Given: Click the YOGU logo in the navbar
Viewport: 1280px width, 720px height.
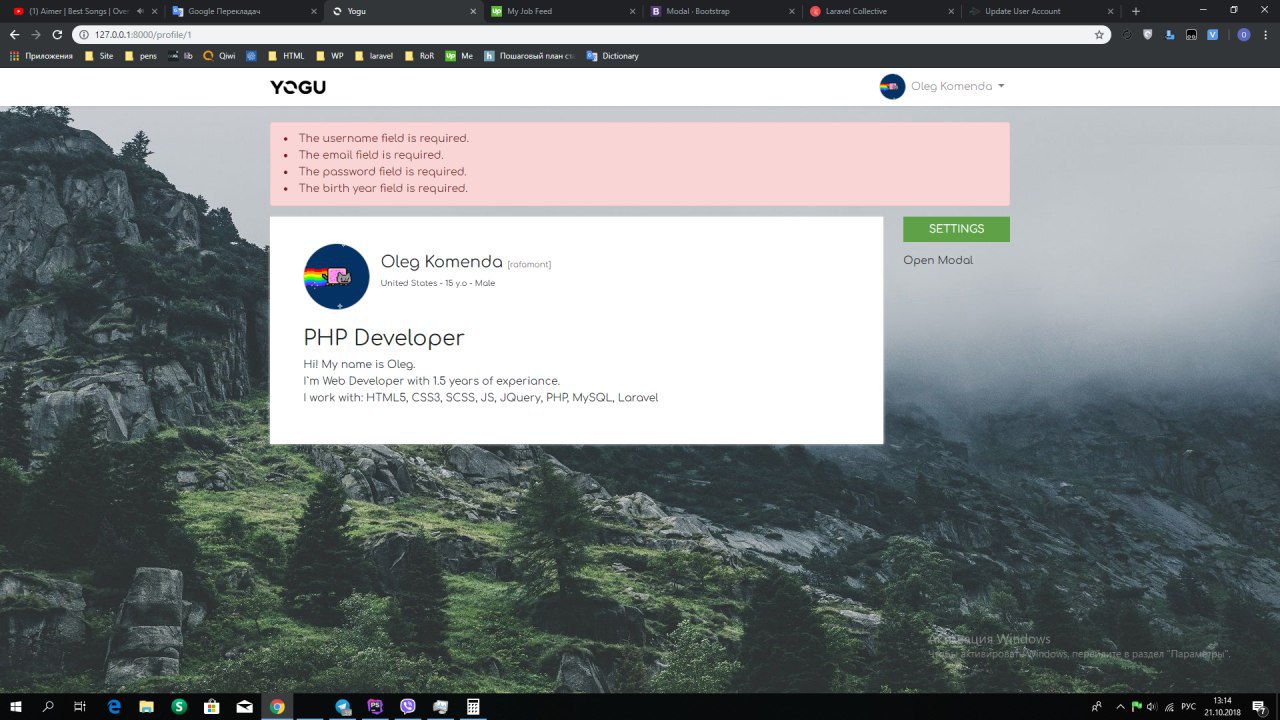Looking at the screenshot, I should coord(298,87).
